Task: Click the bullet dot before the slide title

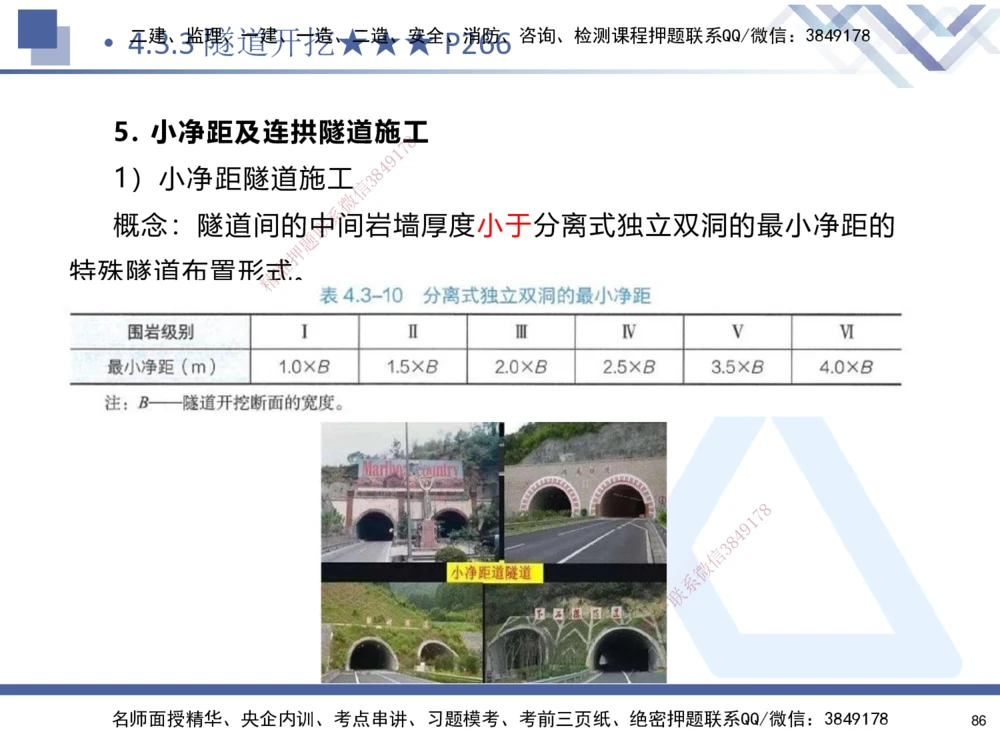Action: coord(110,44)
